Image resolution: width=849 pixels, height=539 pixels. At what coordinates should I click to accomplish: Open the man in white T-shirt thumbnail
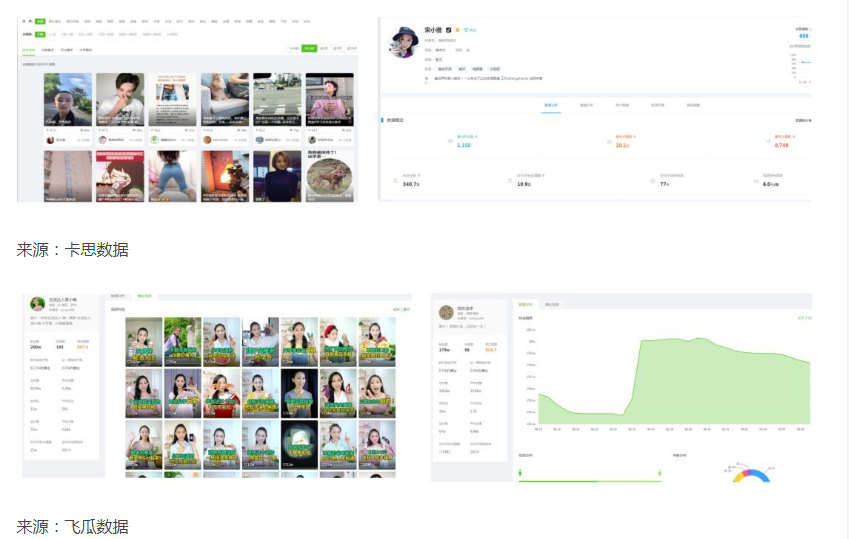[120, 100]
